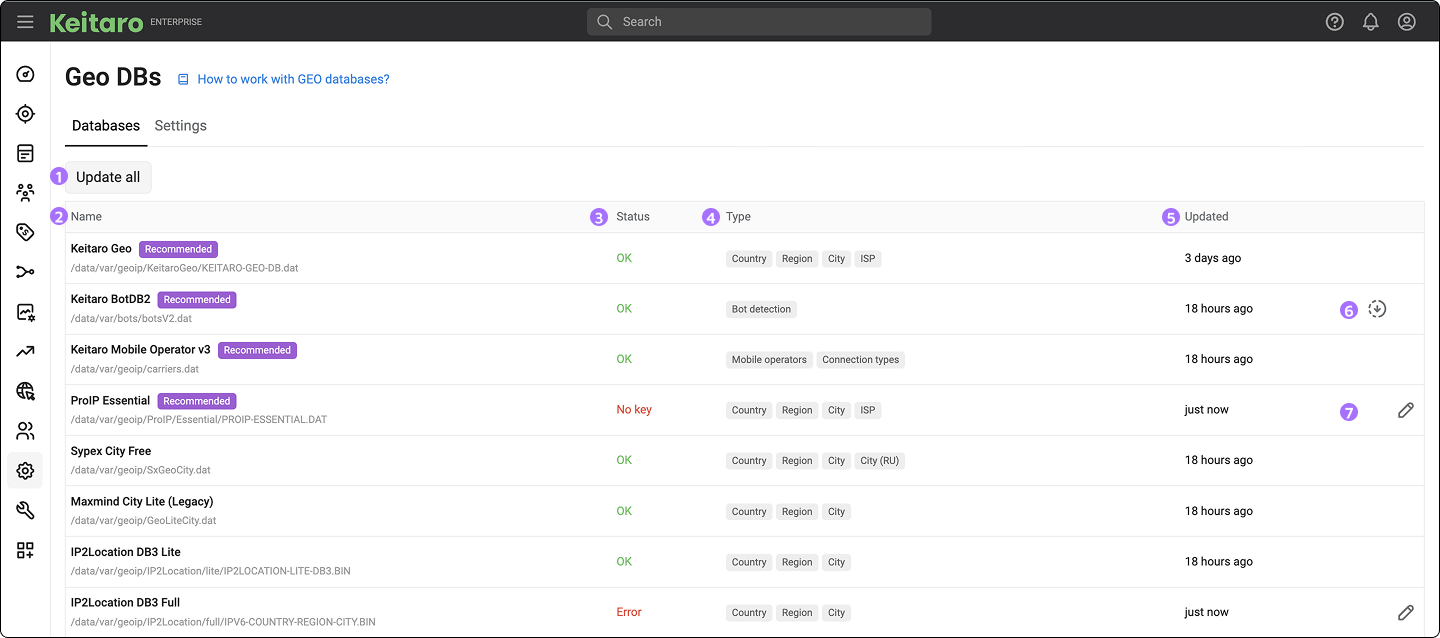1440x638 pixels.
Task: Click the Update all button
Action: pos(108,177)
